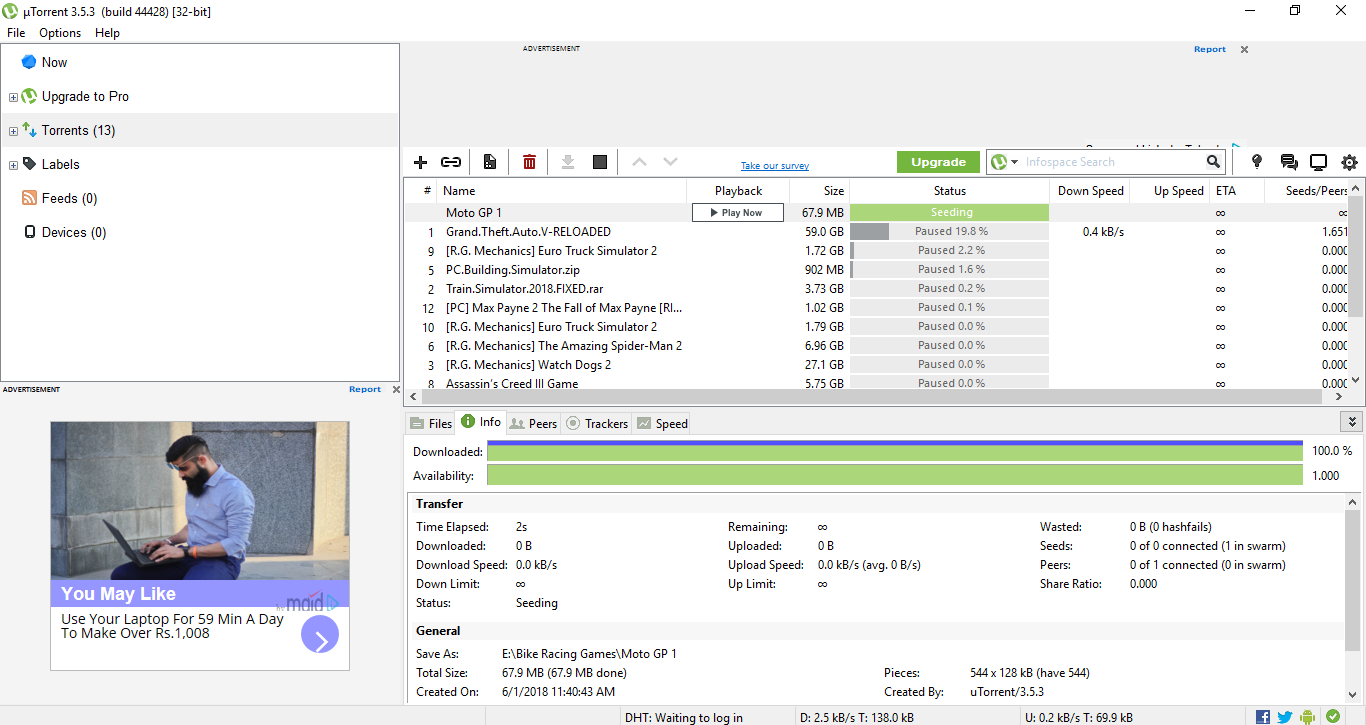Select PC.Building.Simulator.zip torrent row
This screenshot has height=725, width=1366.
(876, 269)
